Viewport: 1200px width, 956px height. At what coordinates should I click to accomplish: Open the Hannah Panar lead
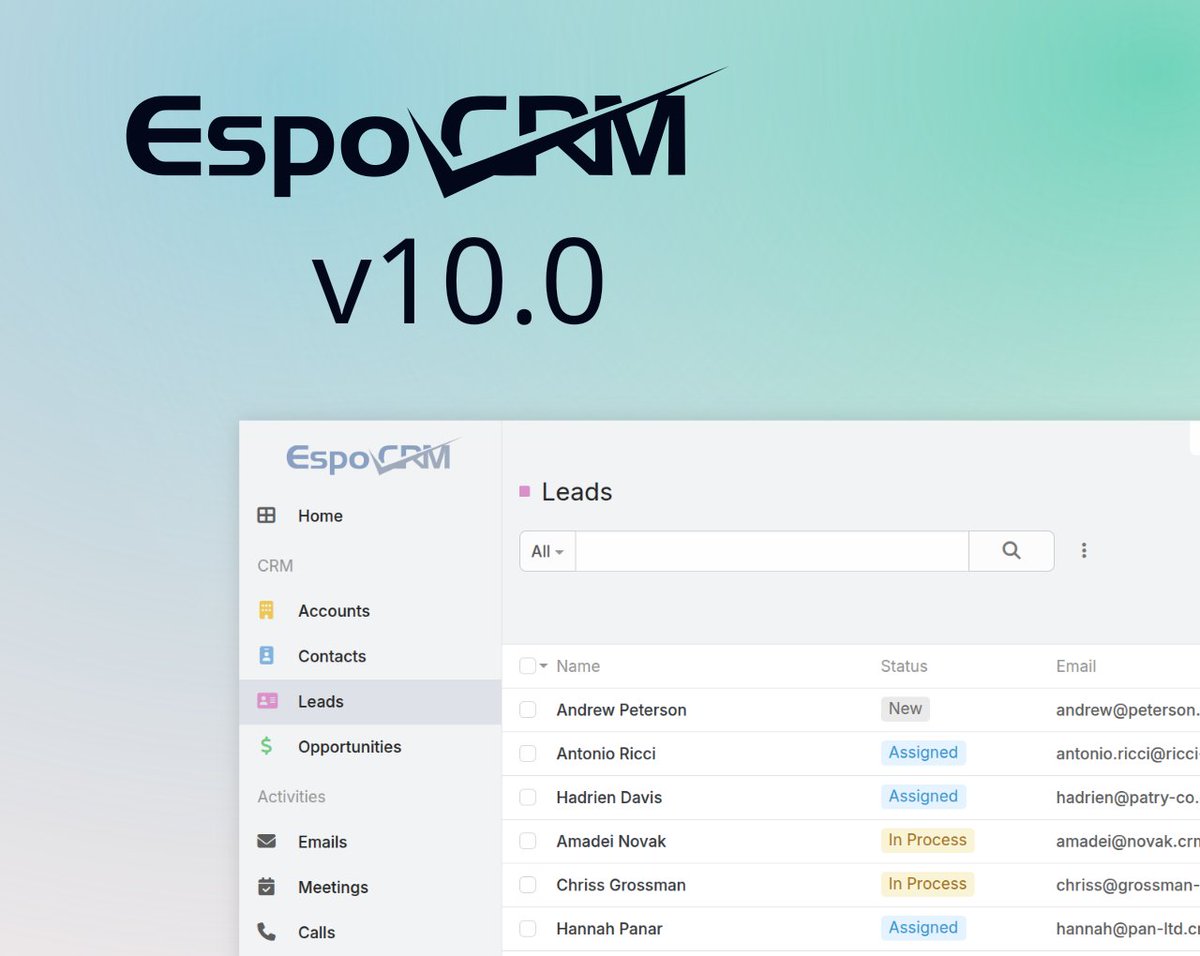pos(609,929)
